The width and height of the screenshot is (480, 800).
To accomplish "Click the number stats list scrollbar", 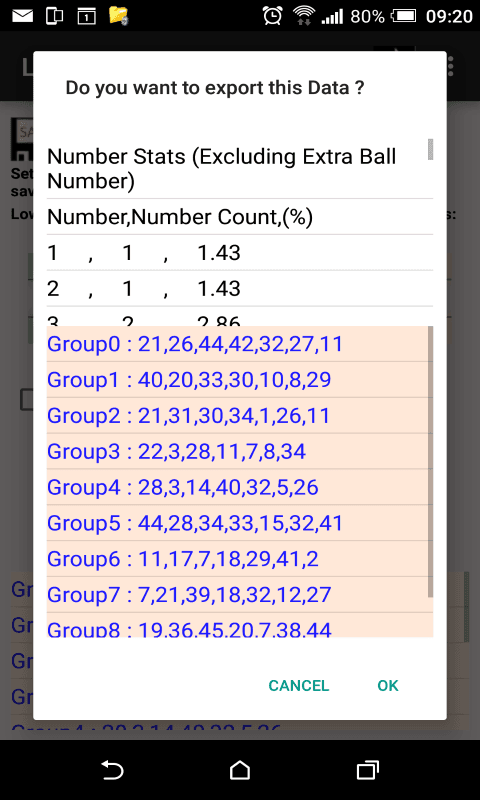I will coord(431,149).
